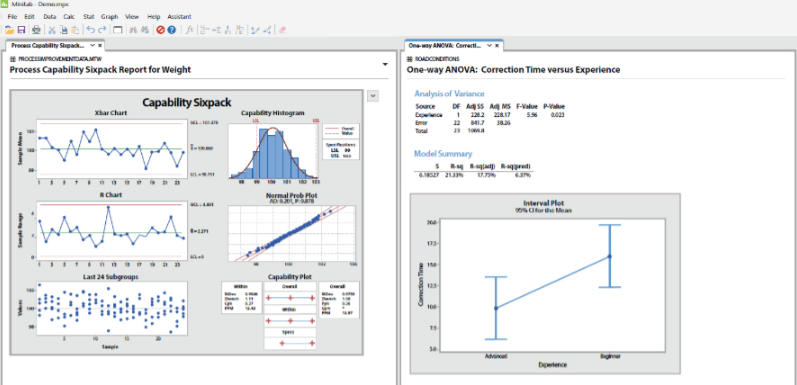Screen dimensions: 797x385
Task: Click the worksheet icon beside PROCESSIMPROVEMENTDATA.MTW
Action: [13, 58]
